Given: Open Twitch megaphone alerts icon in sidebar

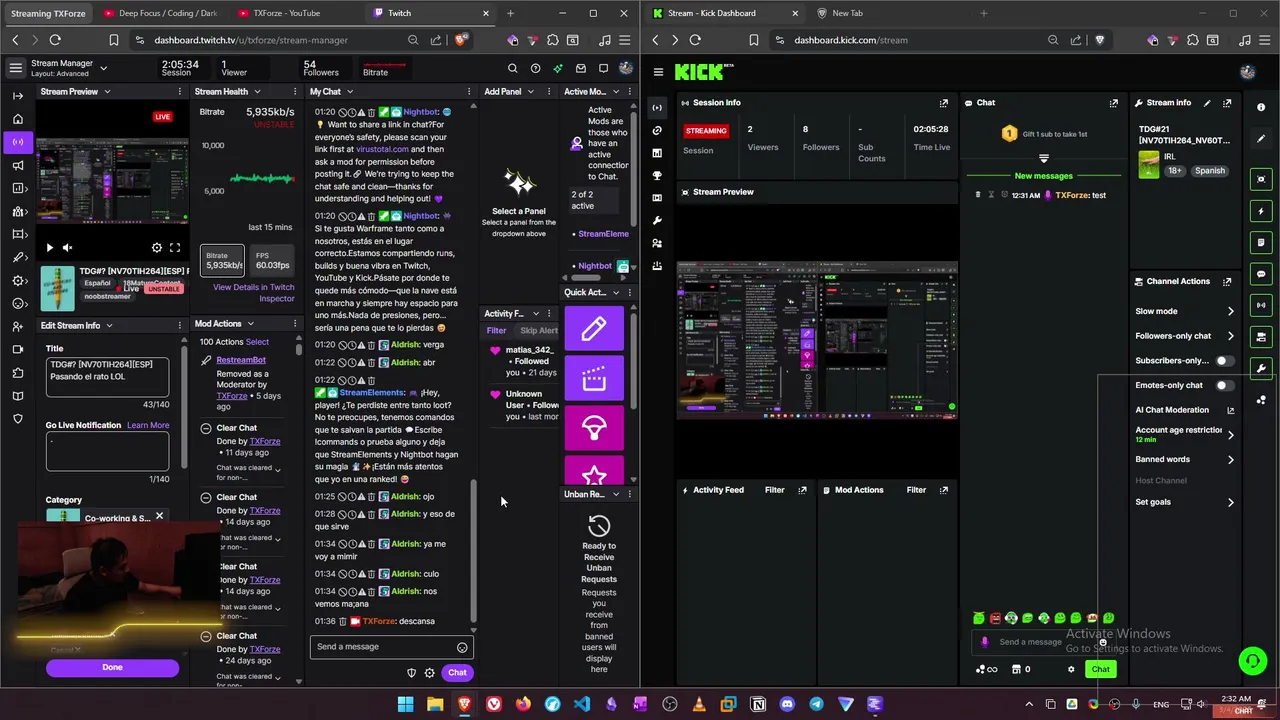Looking at the screenshot, I should pos(18,165).
